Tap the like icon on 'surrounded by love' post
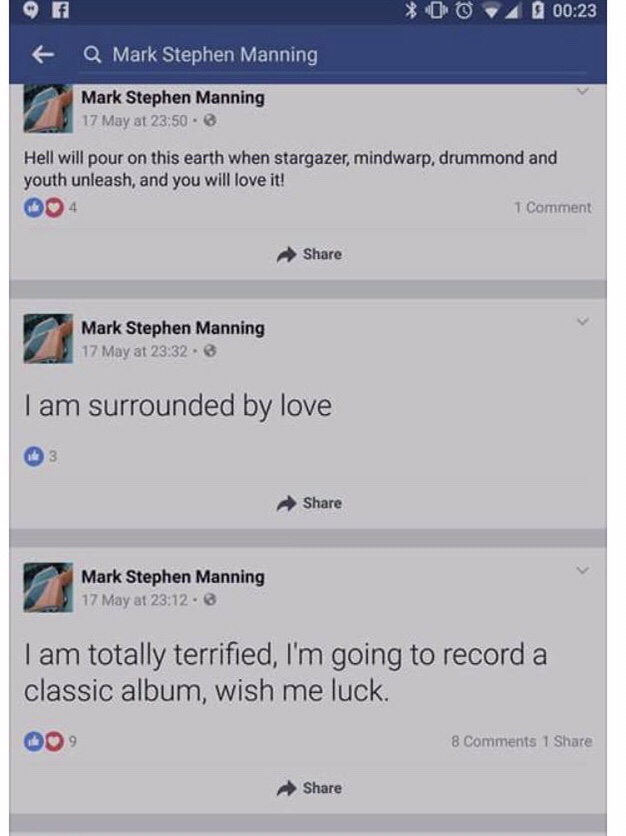 pos(31,457)
